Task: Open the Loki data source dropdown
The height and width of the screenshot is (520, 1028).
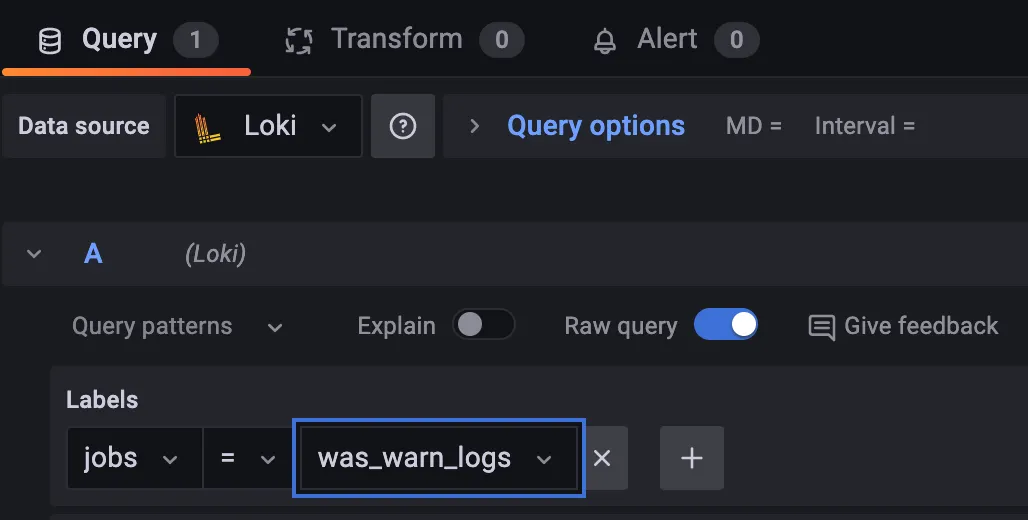Action: click(268, 126)
